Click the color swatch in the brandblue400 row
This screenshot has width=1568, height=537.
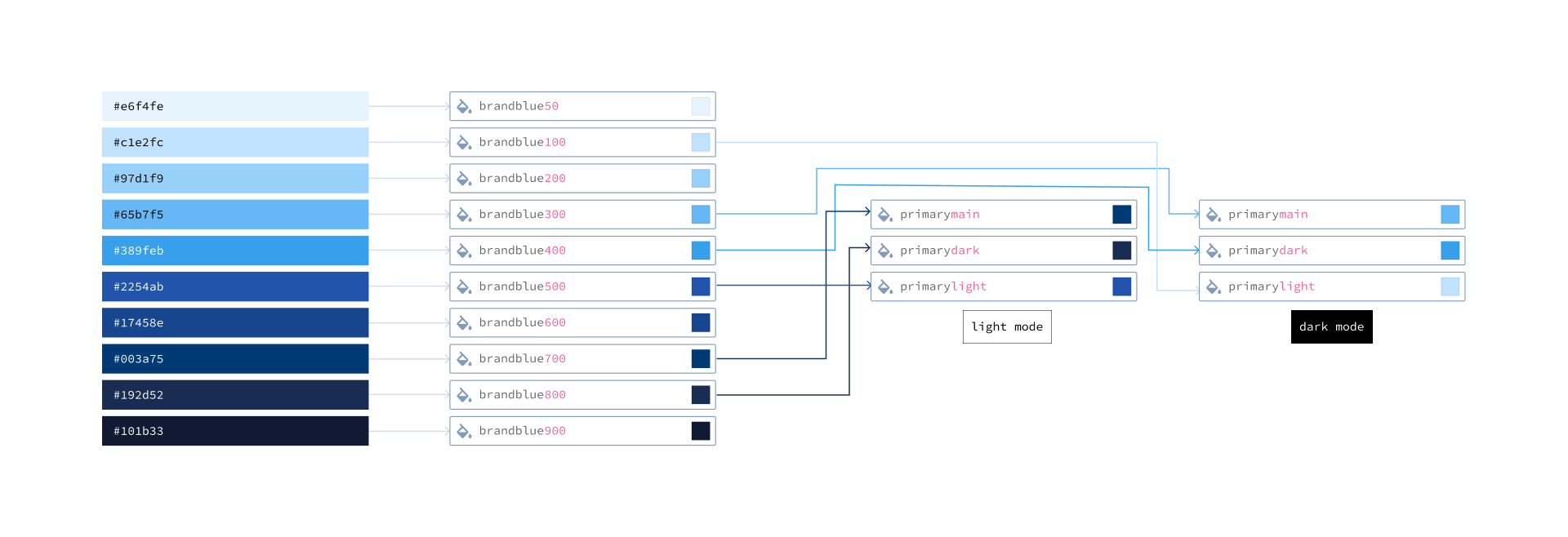[701, 251]
